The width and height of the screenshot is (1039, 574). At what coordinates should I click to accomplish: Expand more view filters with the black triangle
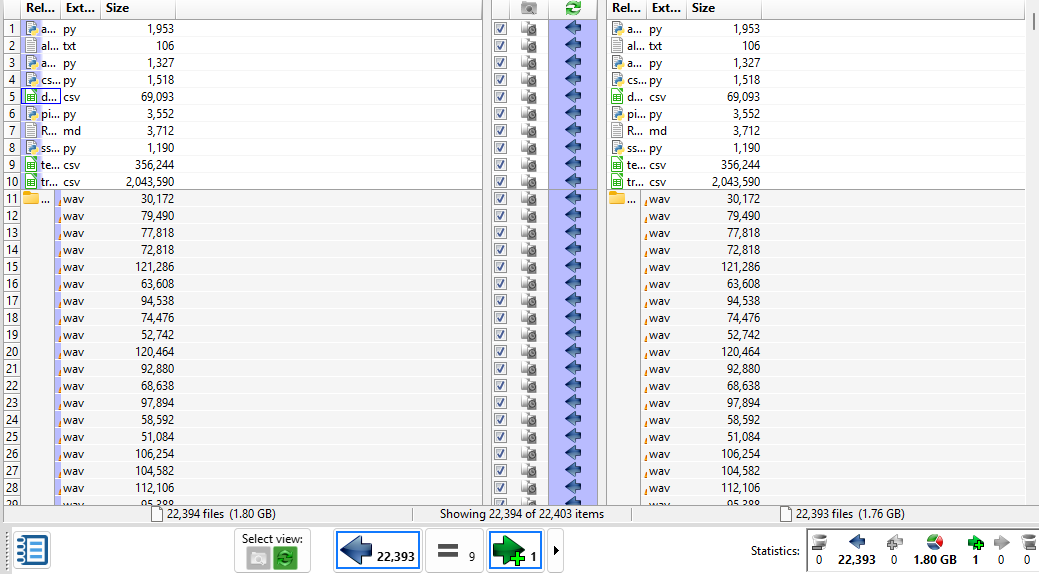(x=555, y=550)
